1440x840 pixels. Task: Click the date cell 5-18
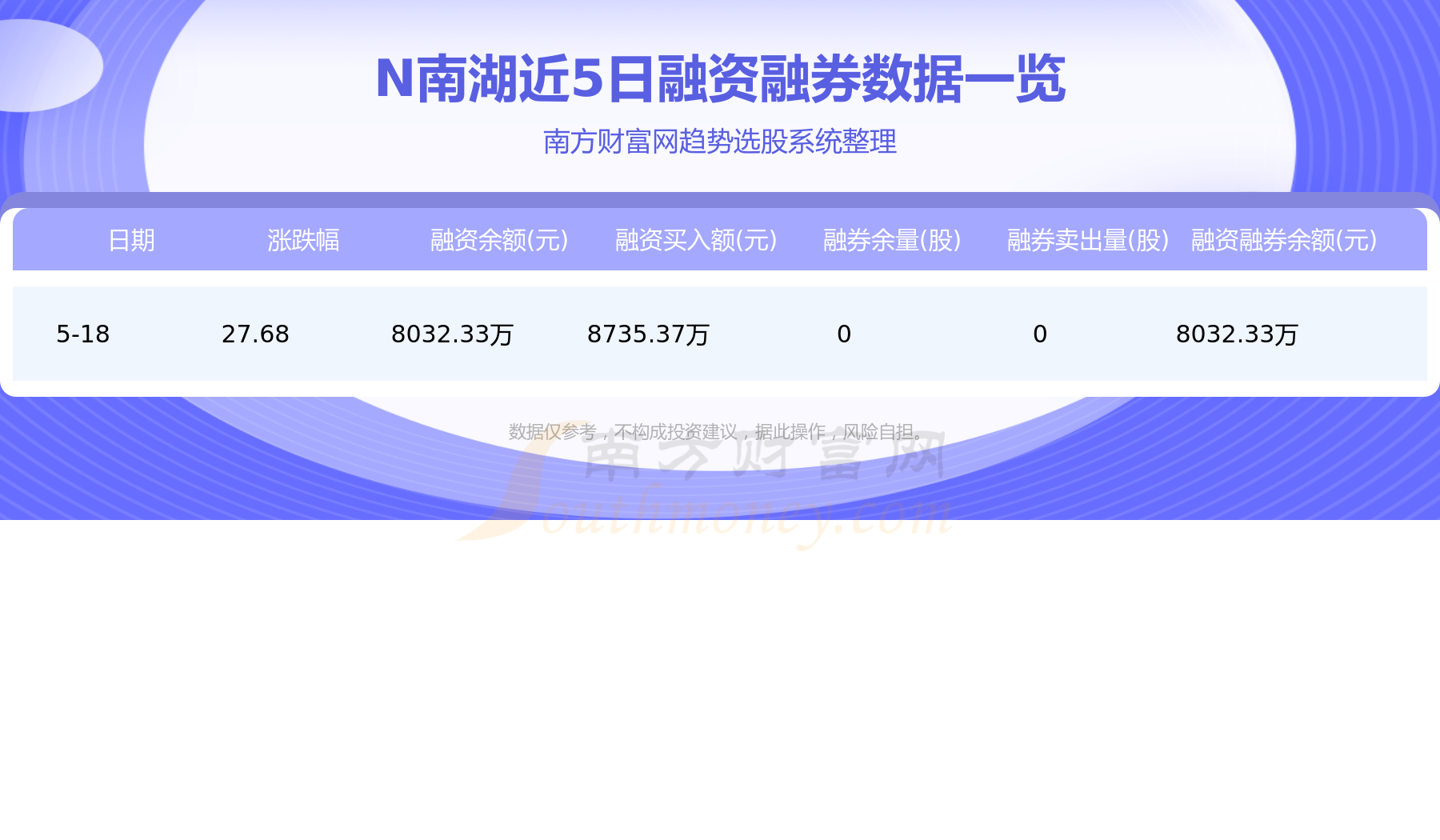coord(83,334)
